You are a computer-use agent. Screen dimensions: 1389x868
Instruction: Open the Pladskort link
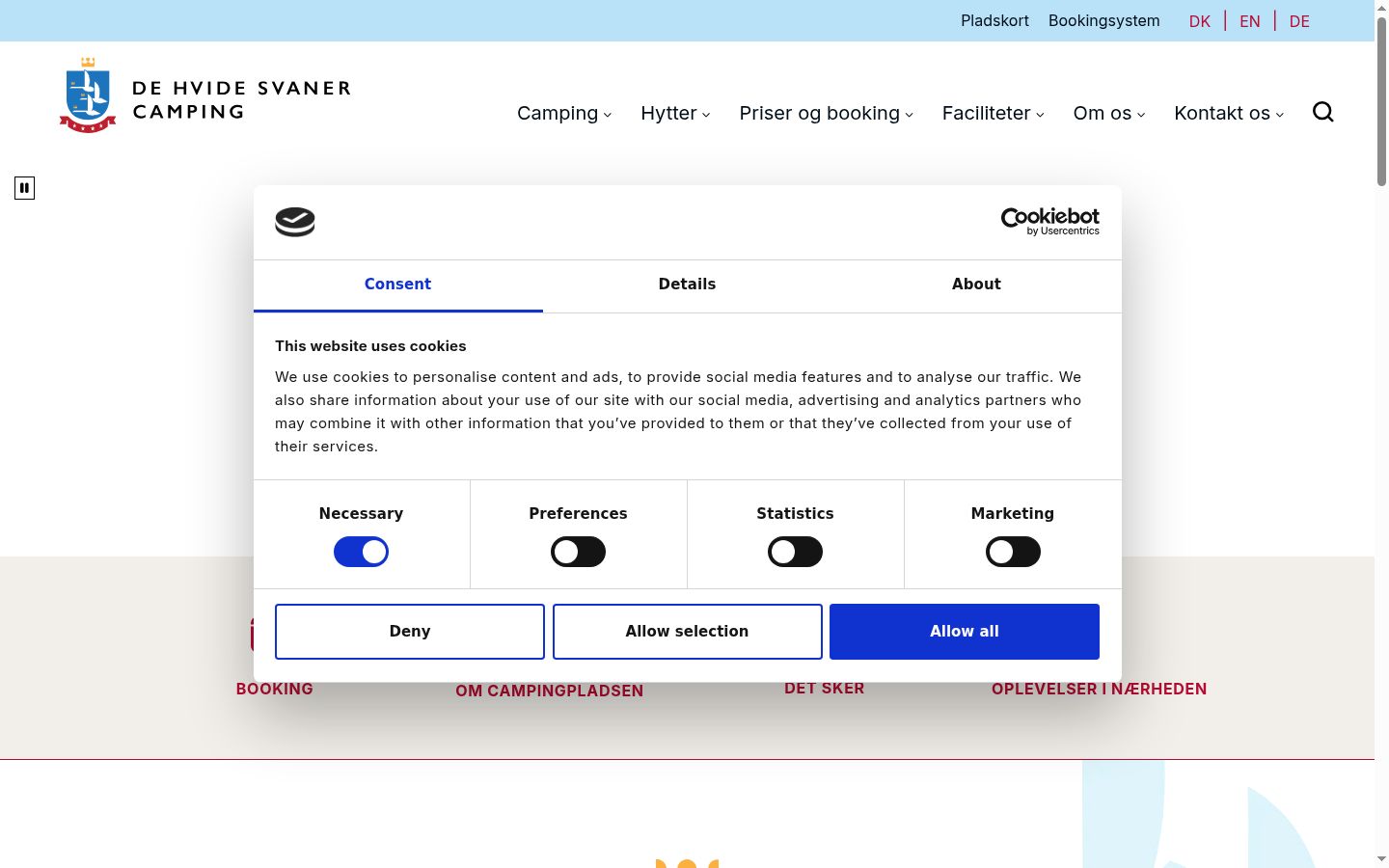994,20
